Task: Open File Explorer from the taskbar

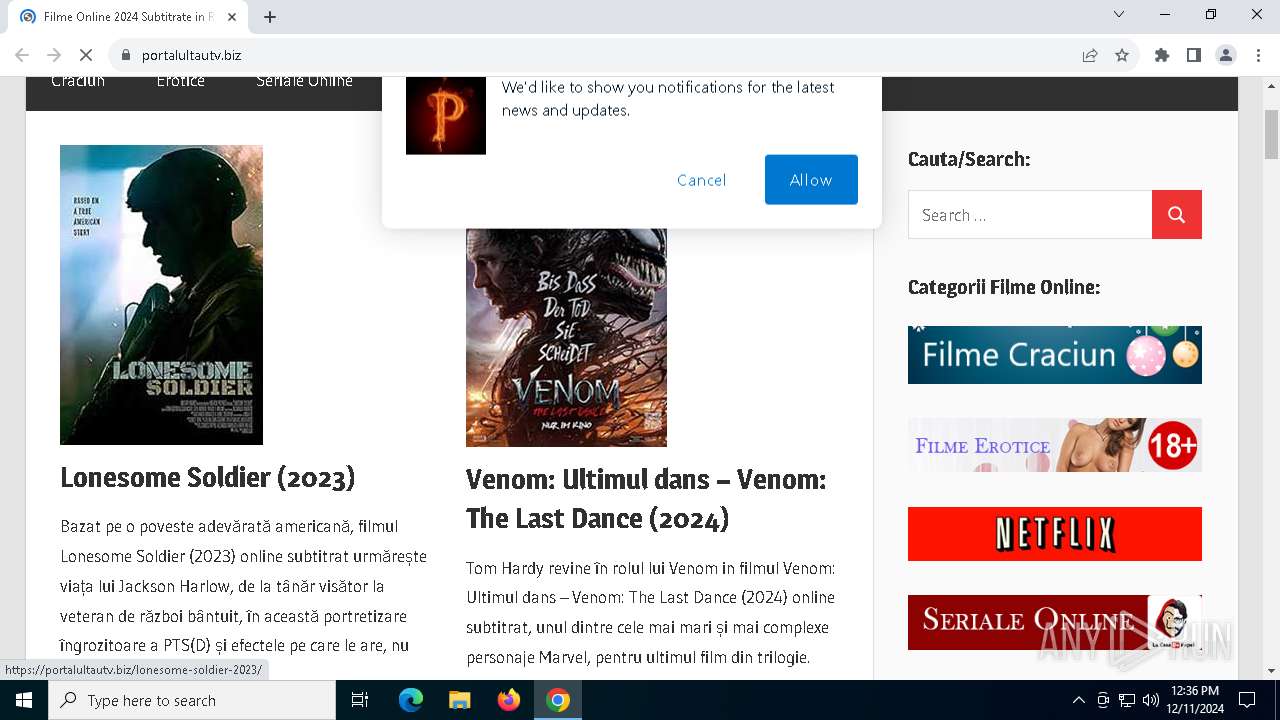Action: [460, 700]
